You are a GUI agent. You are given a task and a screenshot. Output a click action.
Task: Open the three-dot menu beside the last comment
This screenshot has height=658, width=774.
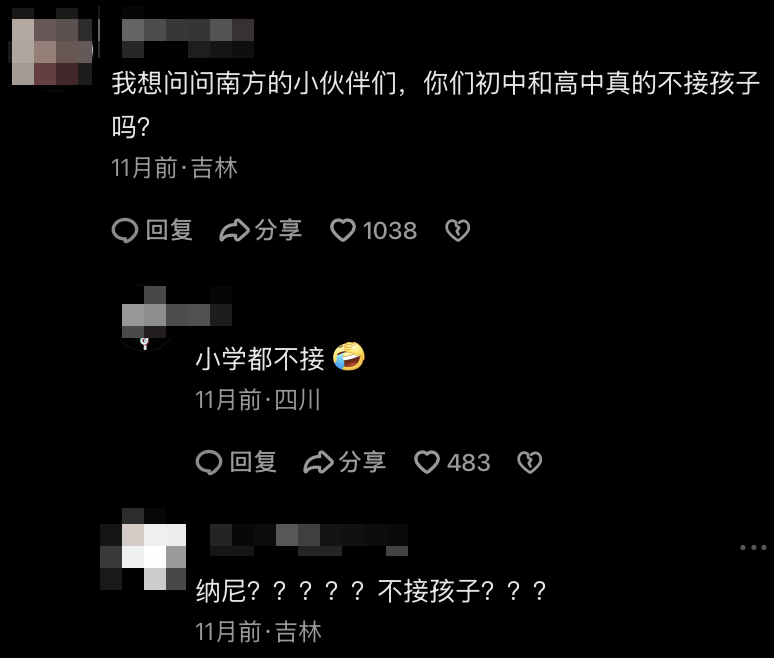click(x=753, y=547)
